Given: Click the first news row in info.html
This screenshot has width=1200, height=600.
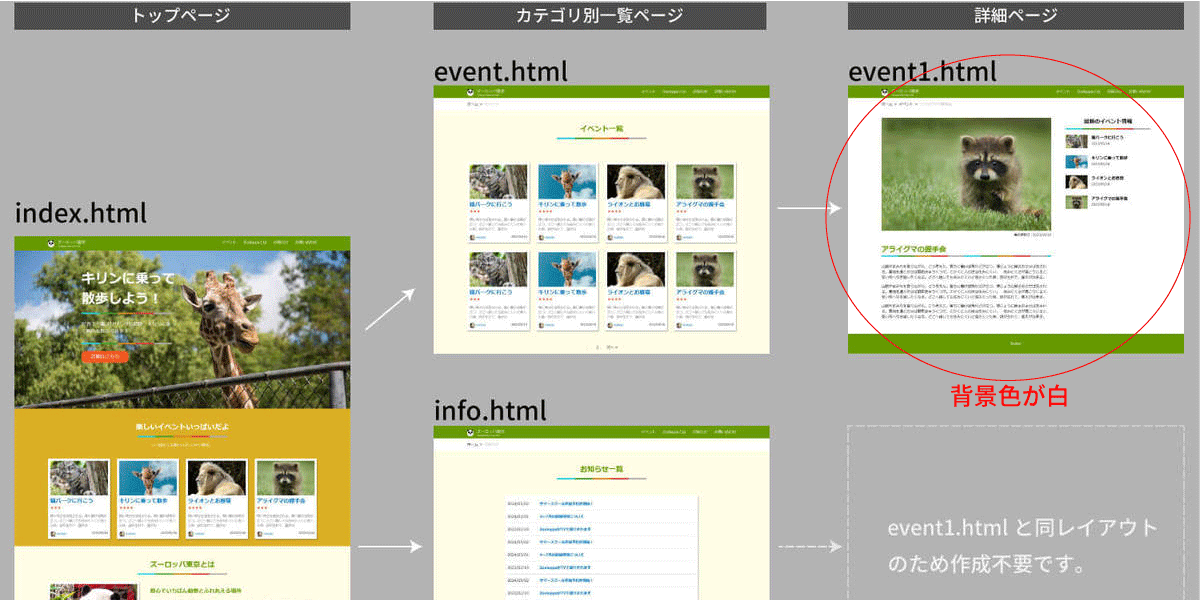Looking at the screenshot, I should tap(602, 503).
